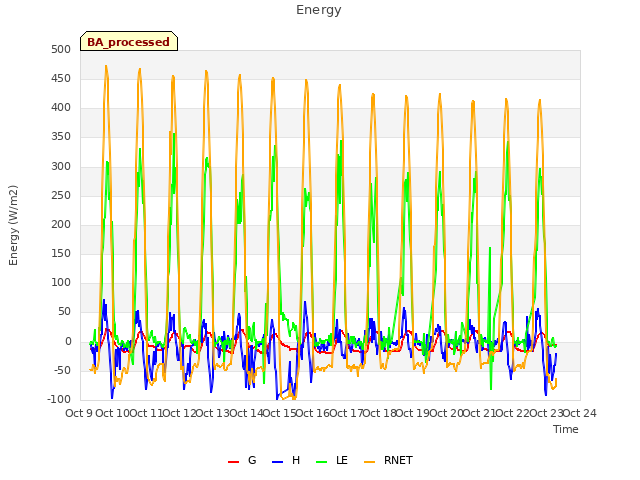Click the 0 y-axis tick label

(x=68, y=341)
